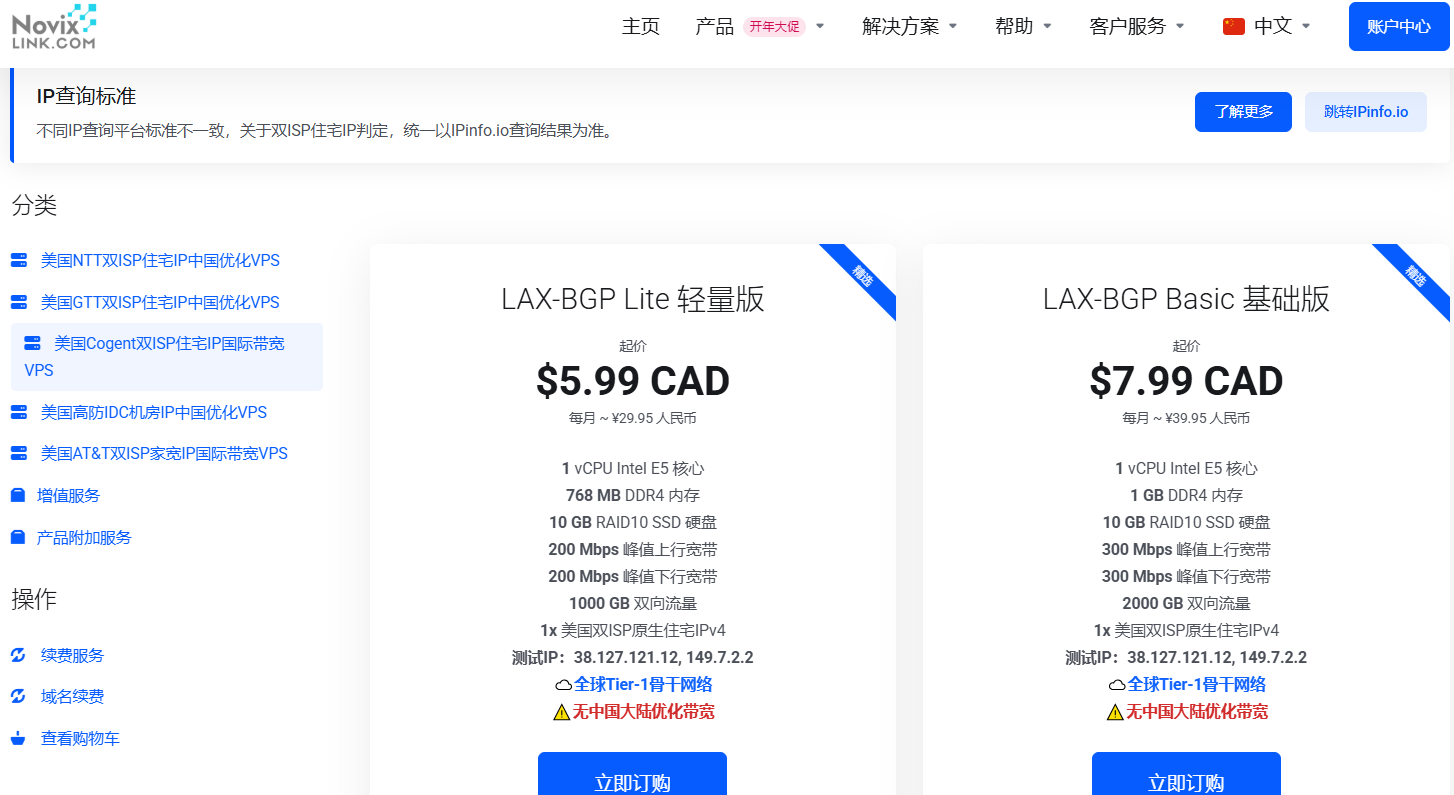Click the 开年大促 promo badge
This screenshot has width=1454, height=795.
point(774,27)
